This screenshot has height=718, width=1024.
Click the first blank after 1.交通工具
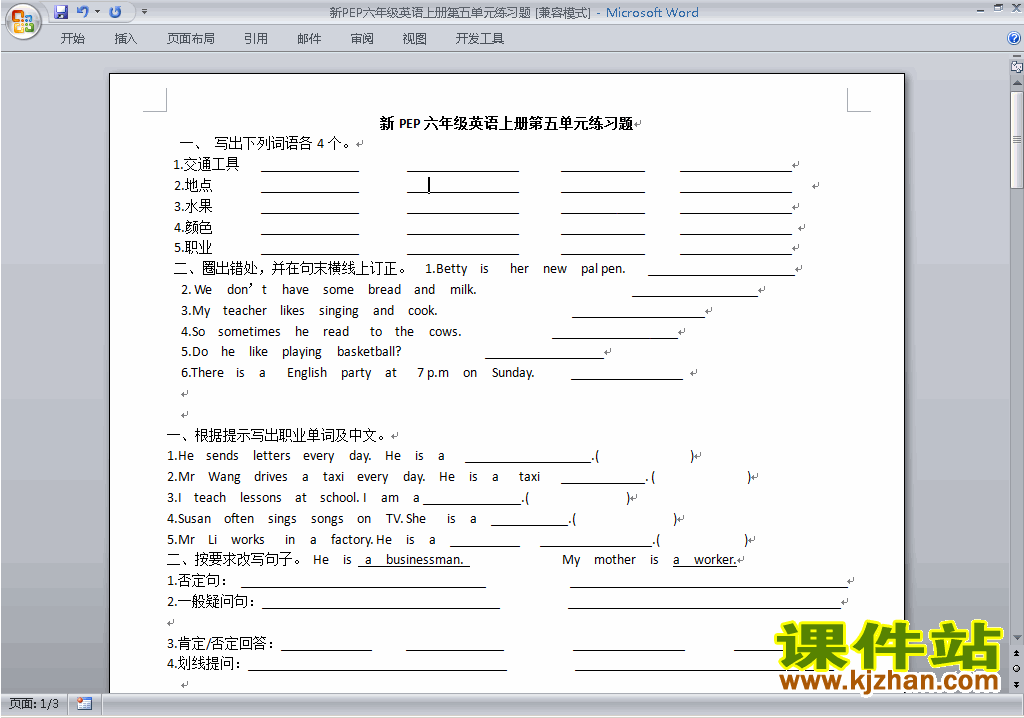[x=310, y=166]
